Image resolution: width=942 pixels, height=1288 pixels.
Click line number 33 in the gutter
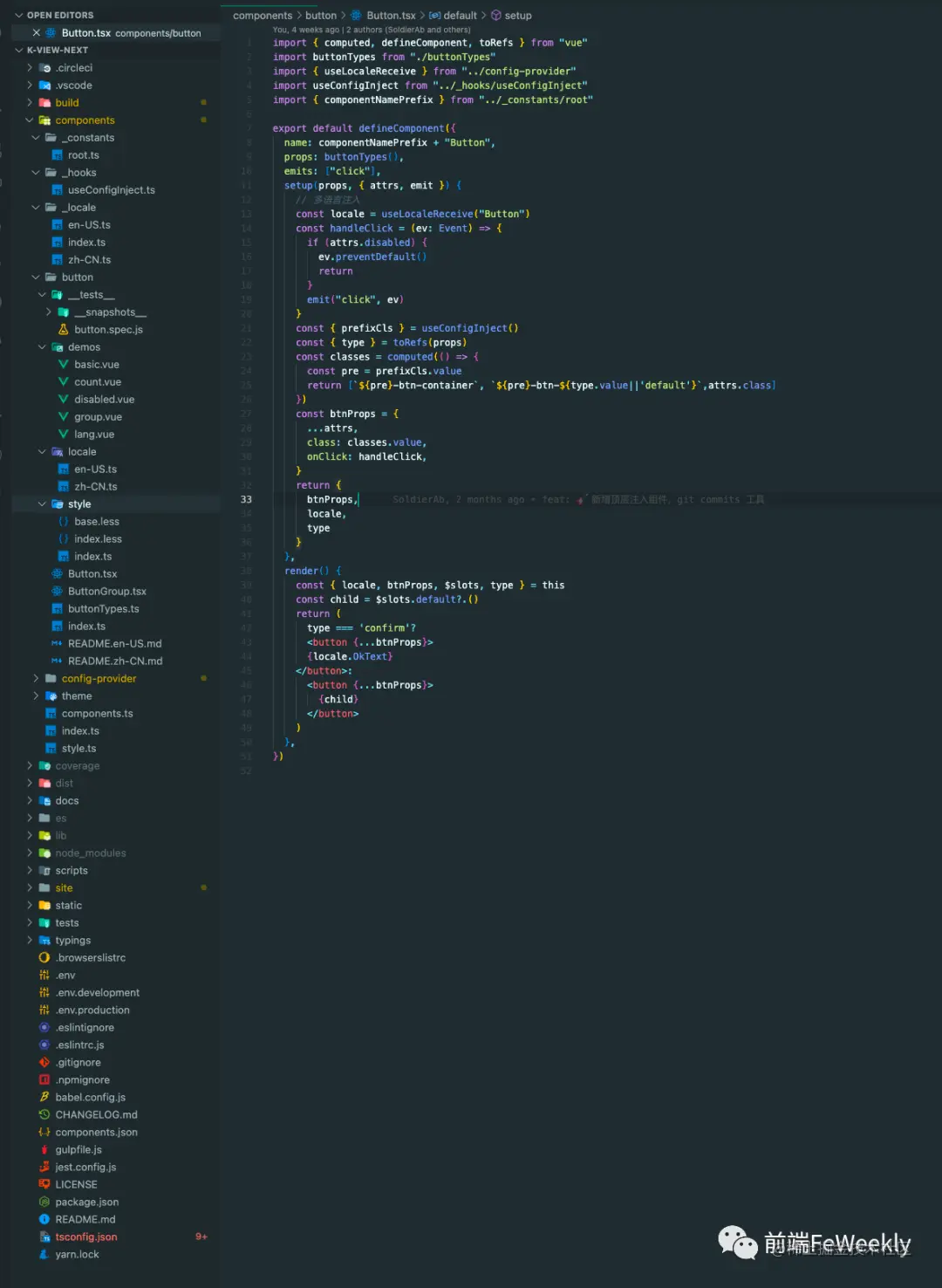246,500
